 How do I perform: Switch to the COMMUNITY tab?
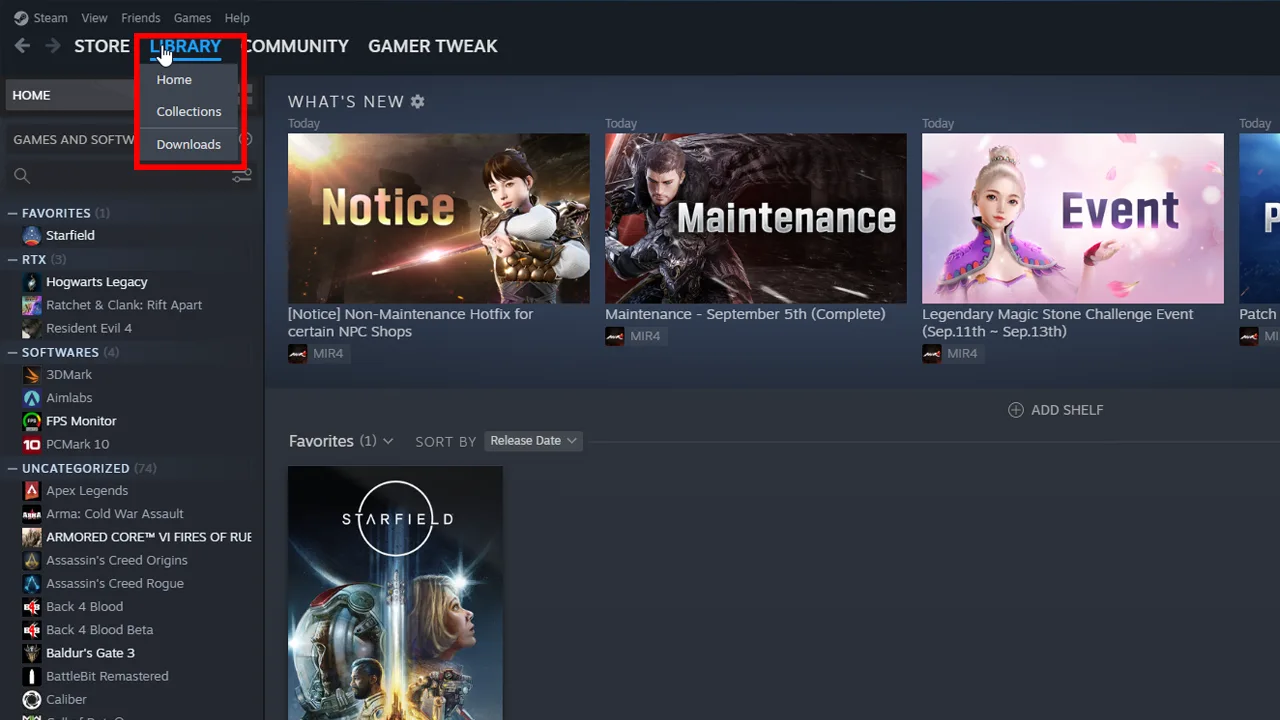[x=297, y=46]
